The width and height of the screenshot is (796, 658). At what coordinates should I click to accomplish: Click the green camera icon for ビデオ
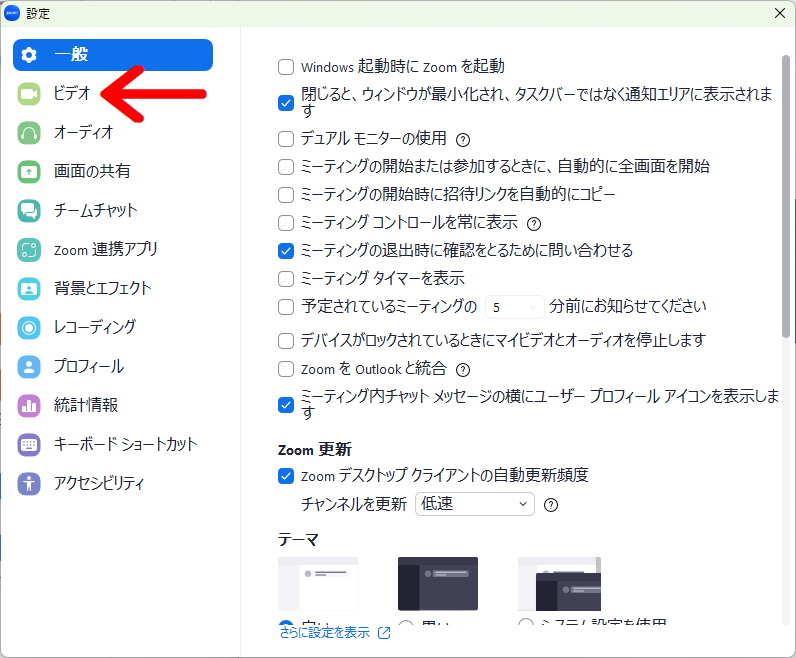pos(29,94)
